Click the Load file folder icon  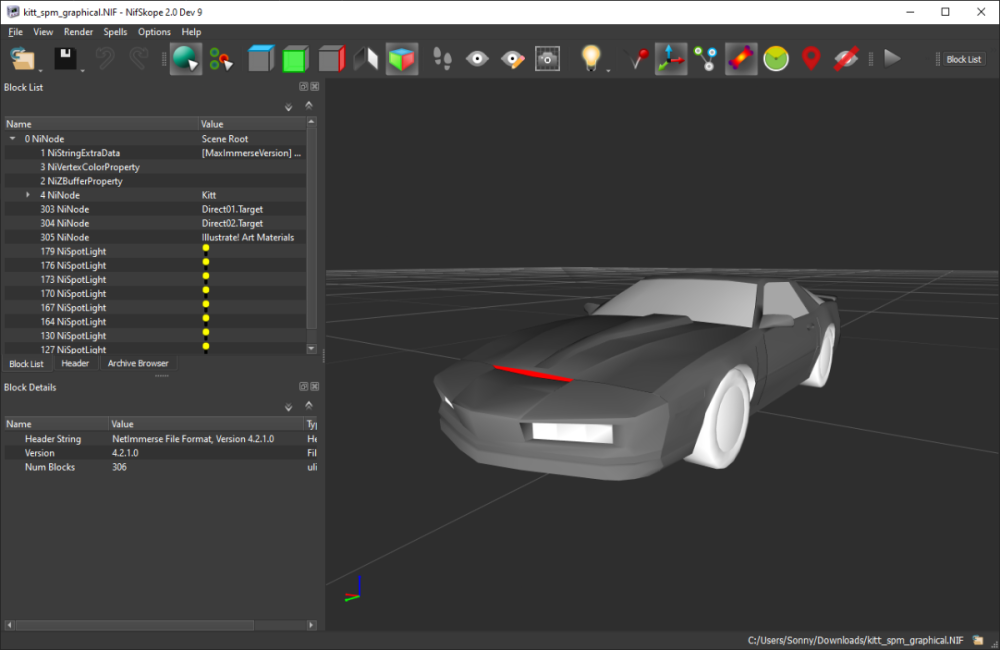[x=22, y=59]
